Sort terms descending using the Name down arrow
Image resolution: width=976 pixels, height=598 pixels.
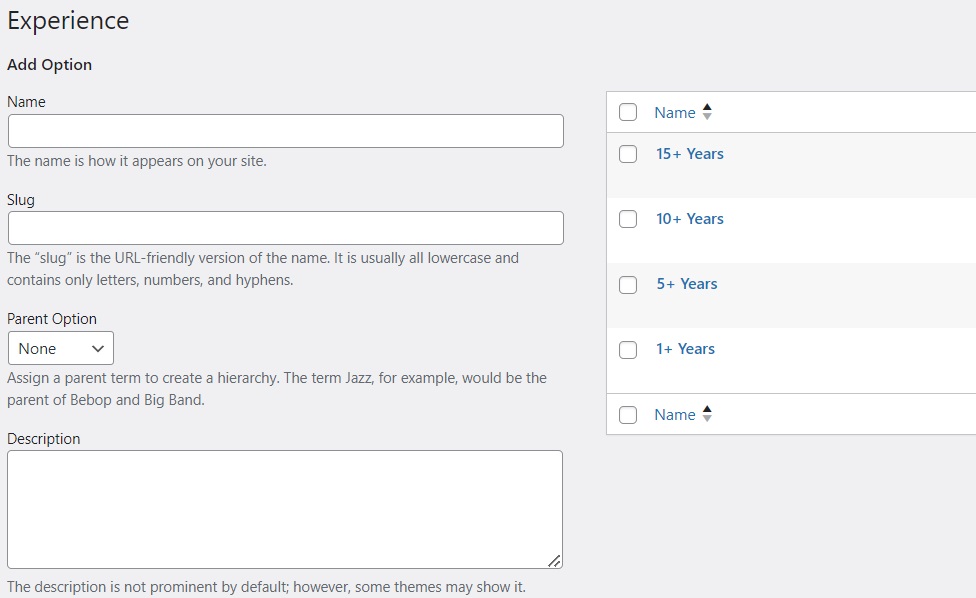click(706, 117)
